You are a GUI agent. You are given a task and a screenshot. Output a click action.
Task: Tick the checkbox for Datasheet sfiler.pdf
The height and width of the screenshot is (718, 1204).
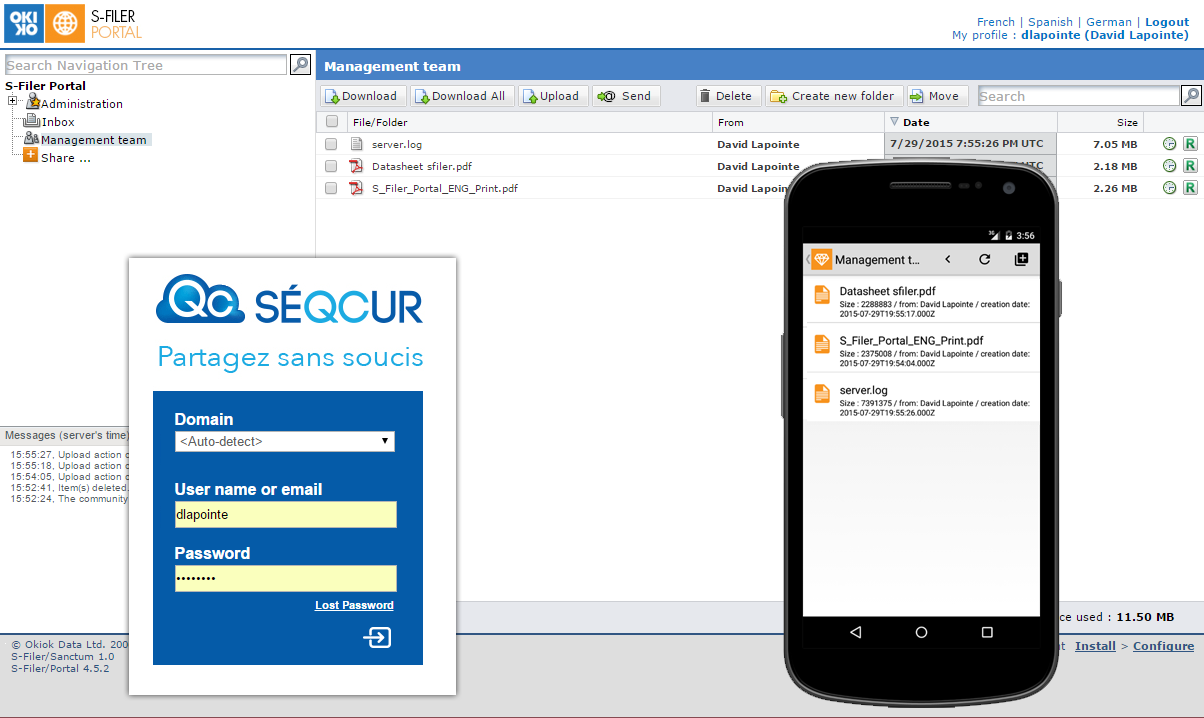pos(331,166)
